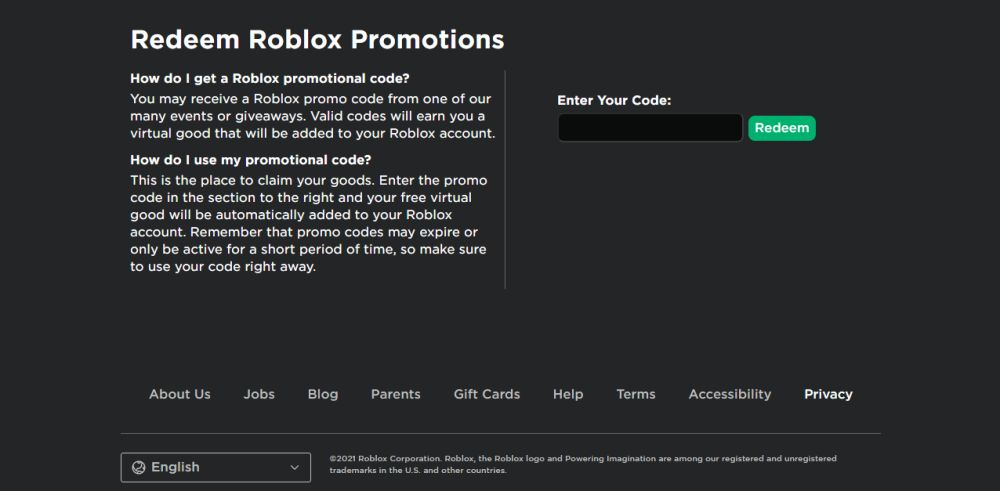
Task: Open the Accessibility footer link
Action: click(730, 394)
